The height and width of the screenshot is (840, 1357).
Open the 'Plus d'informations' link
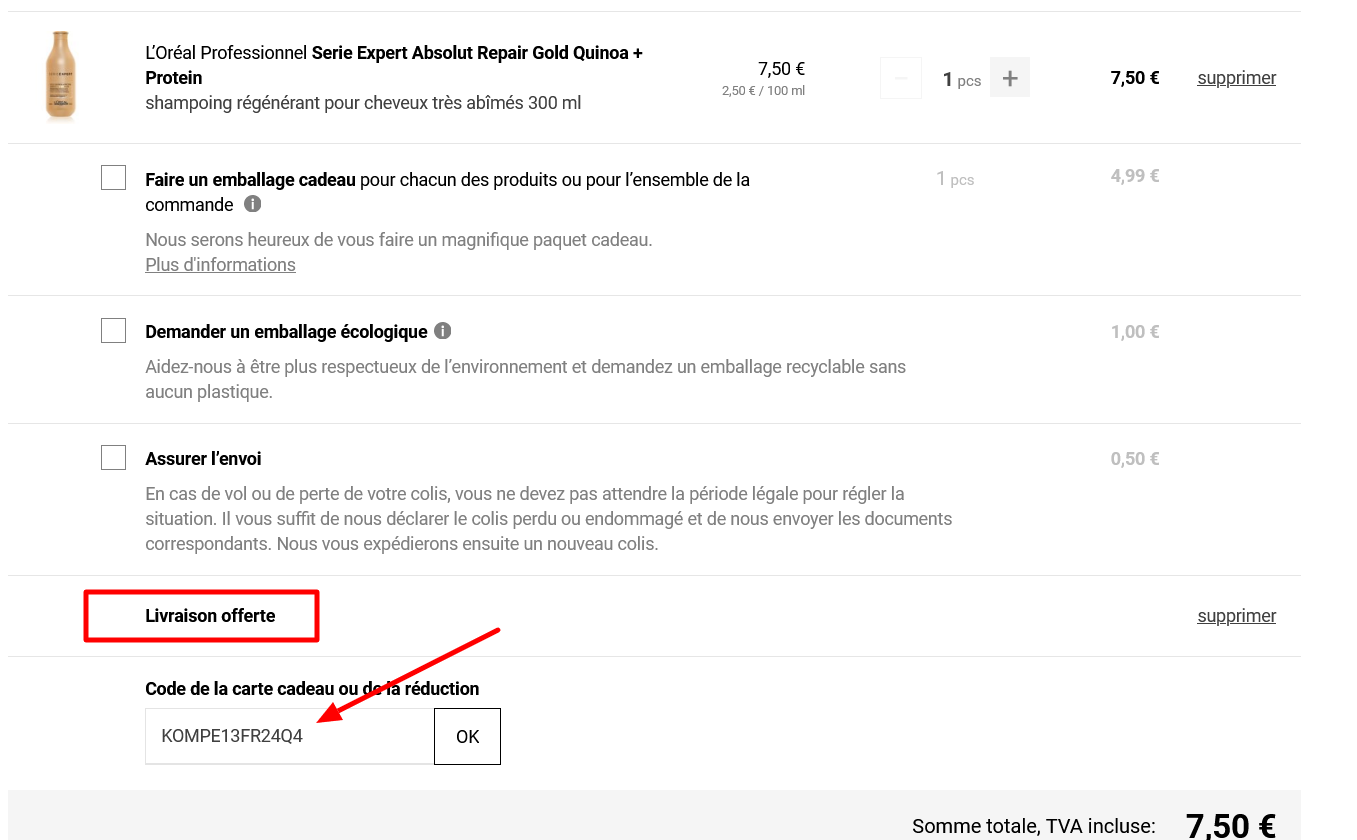click(220, 265)
